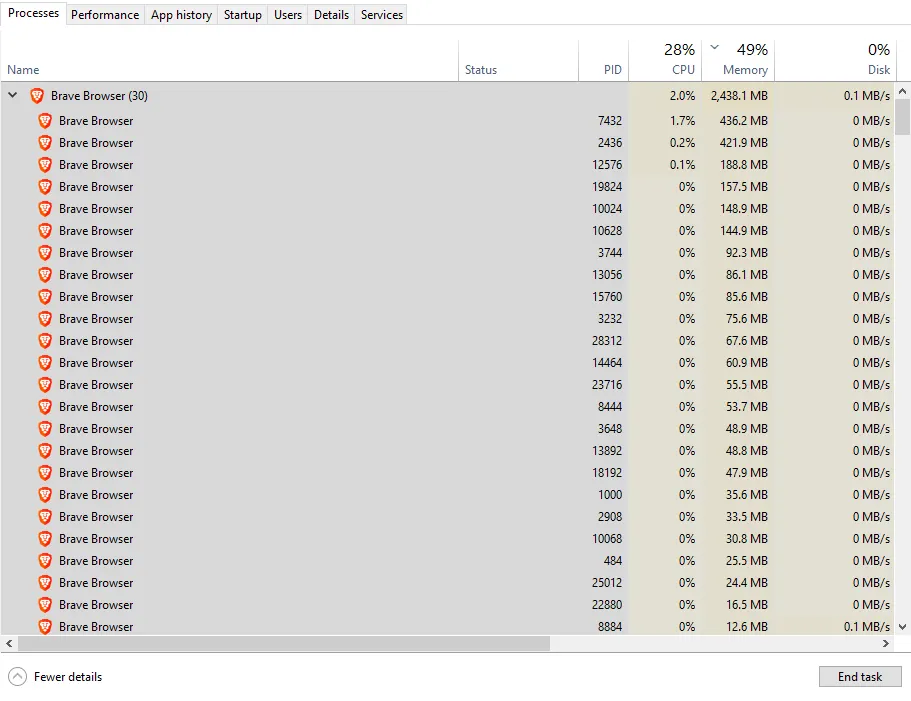This screenshot has width=911, height=701.
Task: Sort by the Memory column header
Action: 738,60
